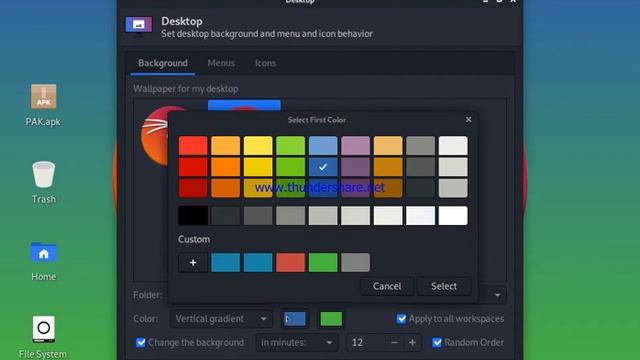Open the 'in minutes' interval dropdown
This screenshot has height=360, width=640.
(297, 342)
